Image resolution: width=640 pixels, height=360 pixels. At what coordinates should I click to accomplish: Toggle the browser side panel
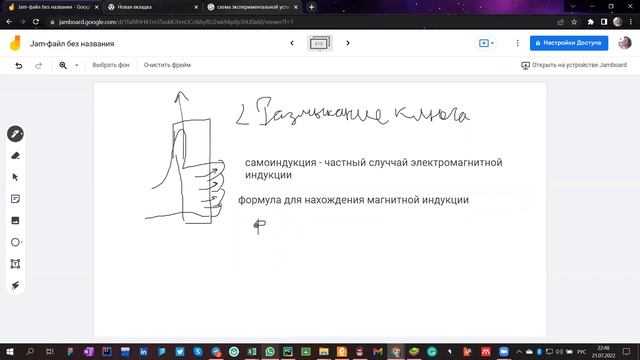pos(604,22)
